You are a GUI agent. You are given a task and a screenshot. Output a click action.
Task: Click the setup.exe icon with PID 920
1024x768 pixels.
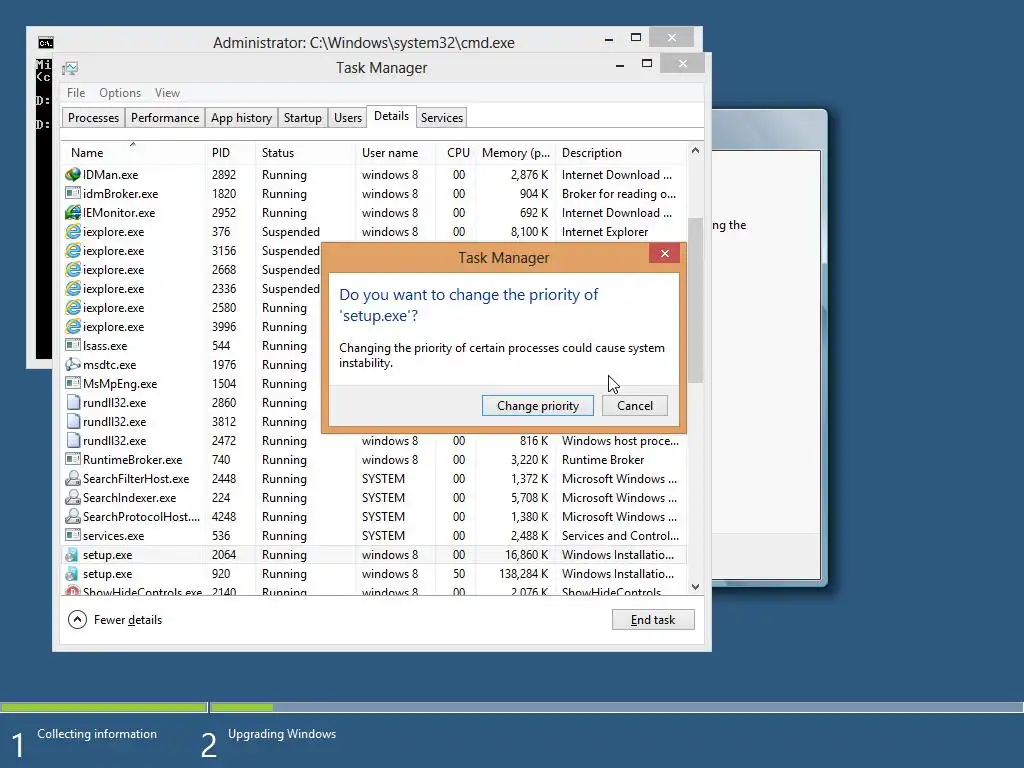point(72,573)
